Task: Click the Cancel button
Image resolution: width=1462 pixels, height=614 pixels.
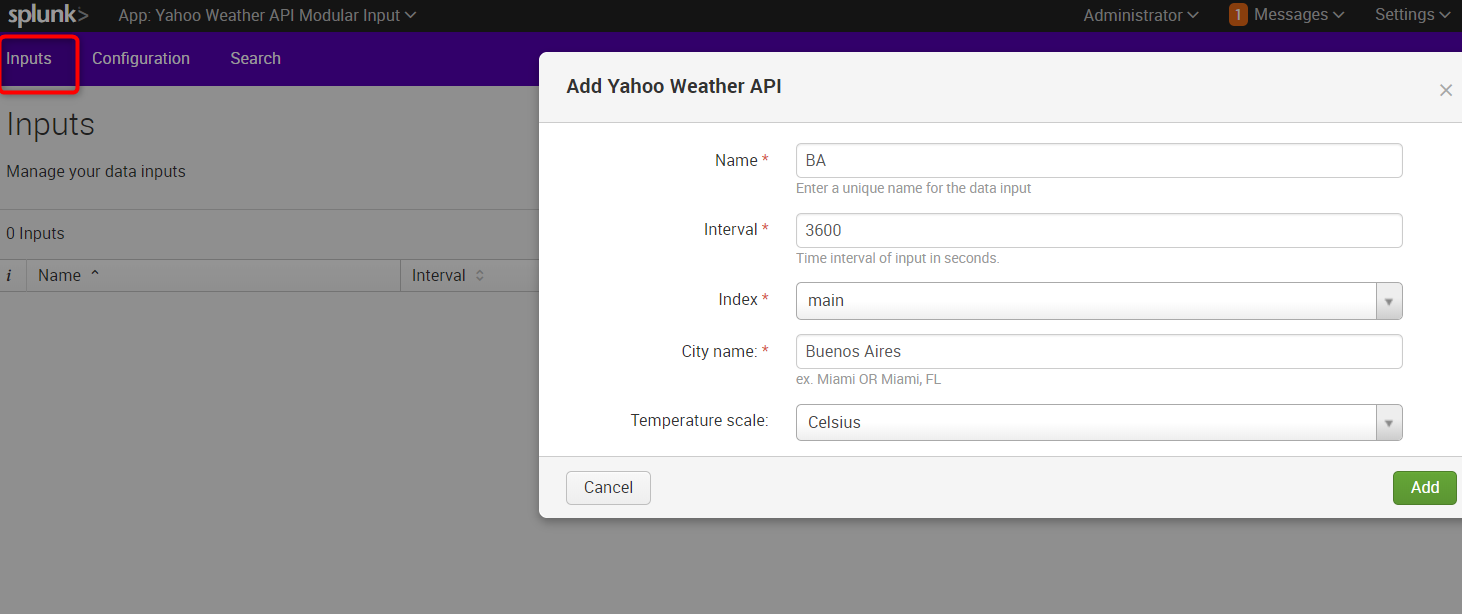Action: pyautogui.click(x=608, y=487)
